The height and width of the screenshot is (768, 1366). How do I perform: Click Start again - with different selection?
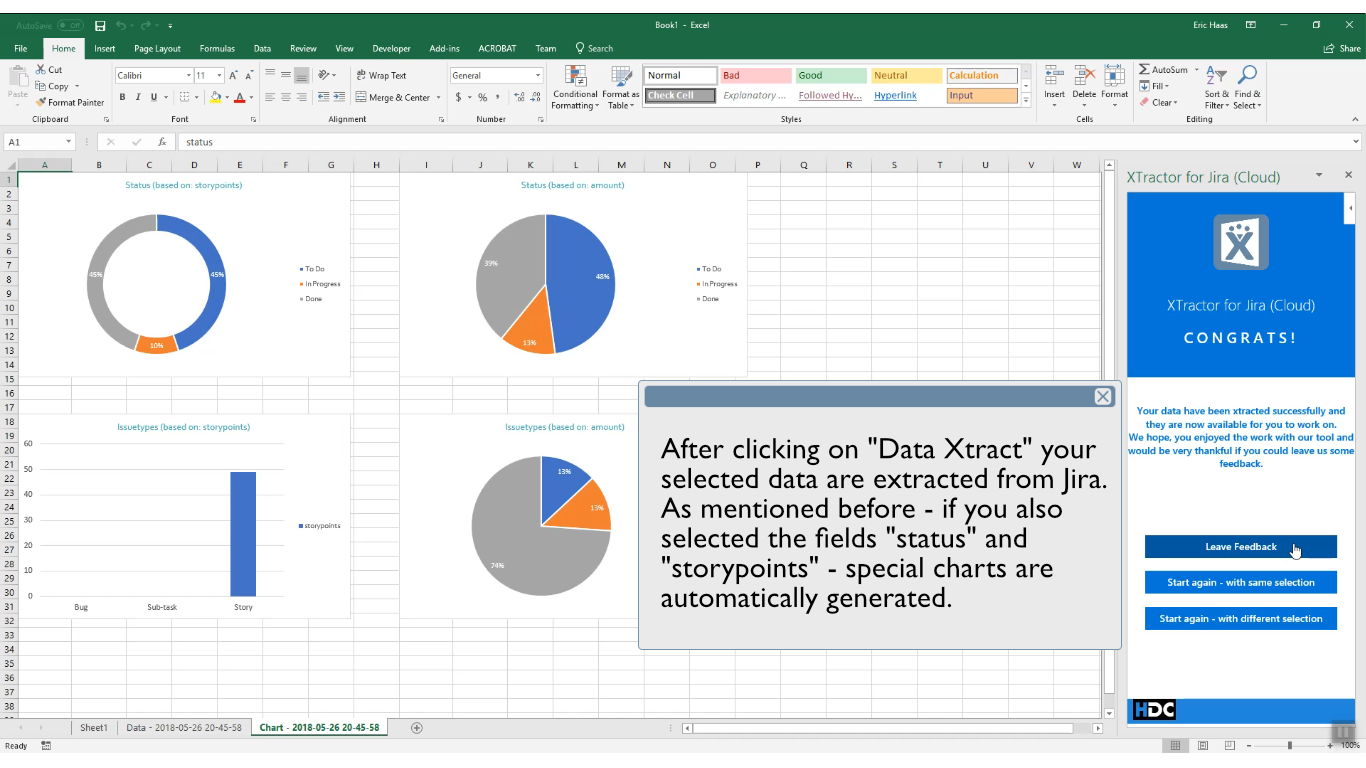(x=1241, y=619)
